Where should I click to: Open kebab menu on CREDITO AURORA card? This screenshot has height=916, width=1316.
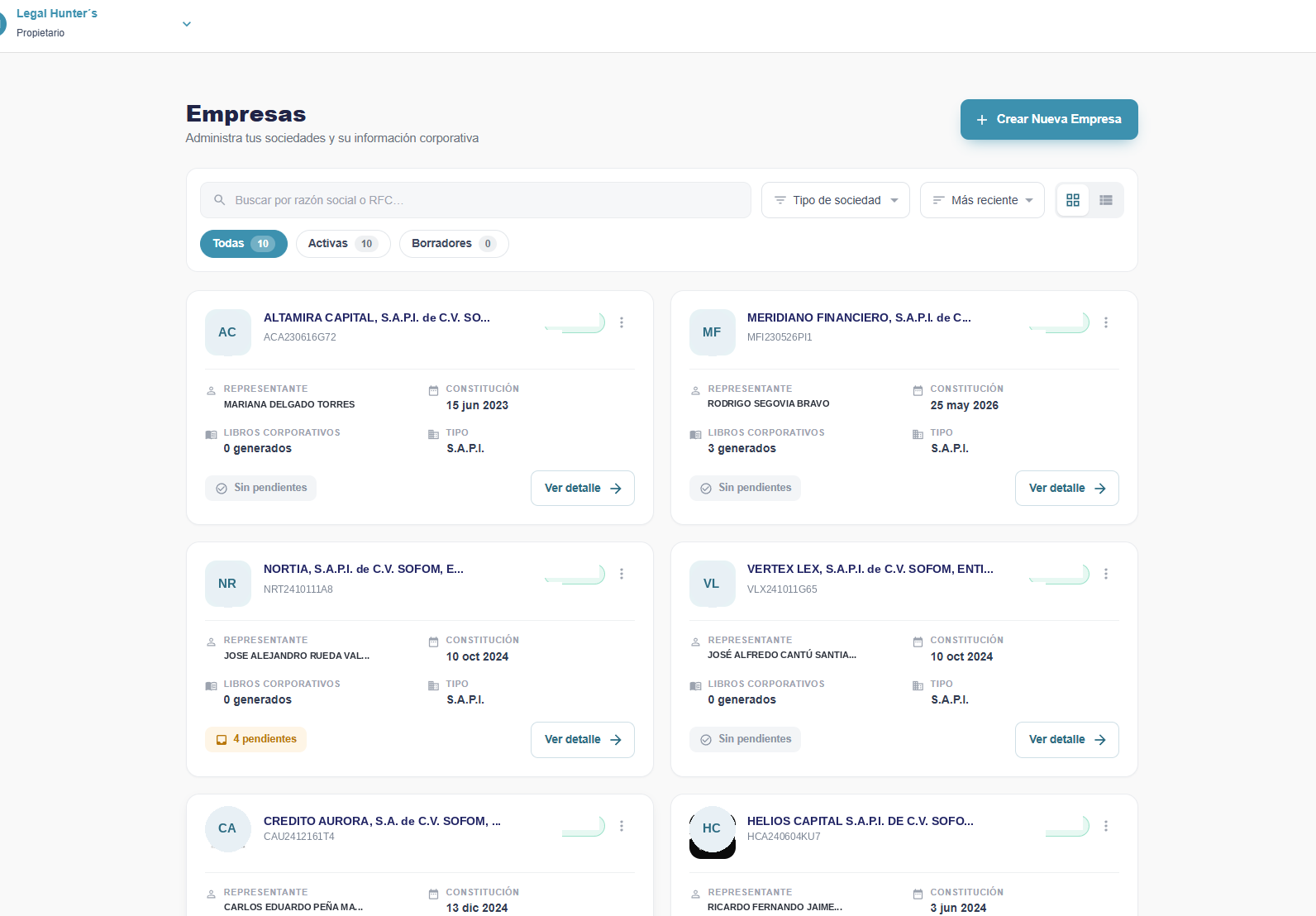pos(622,826)
